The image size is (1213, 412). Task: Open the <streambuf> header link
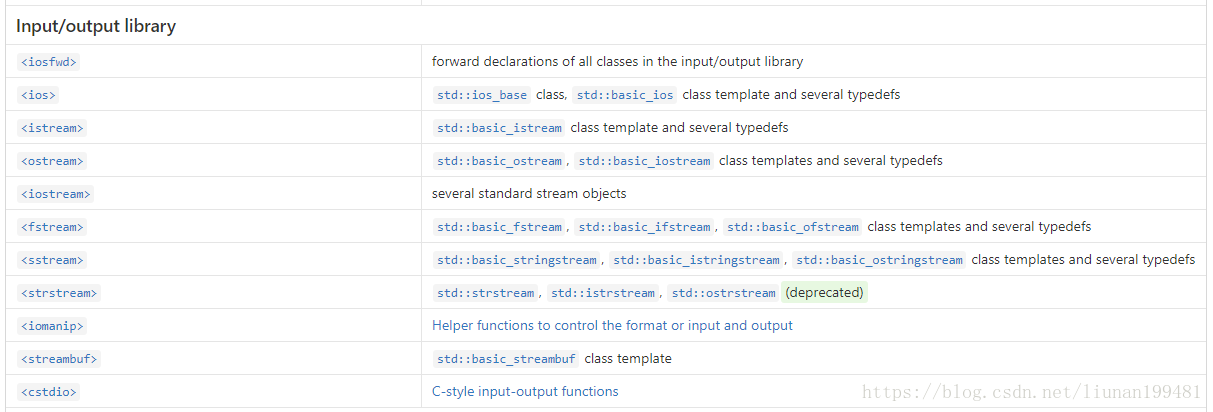(58, 359)
